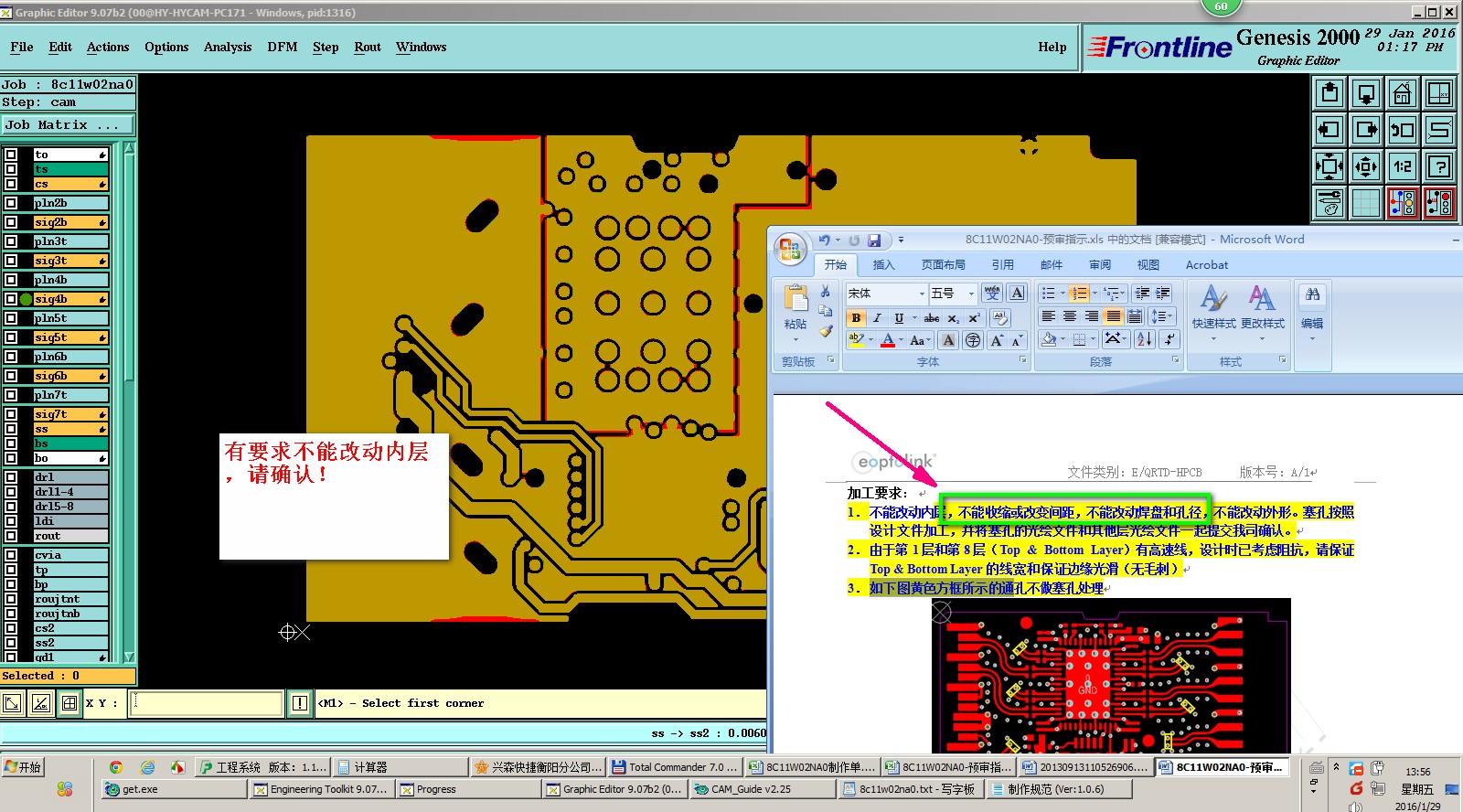Click the red traffic-light net icon
Image resolution: width=1463 pixels, height=812 pixels.
[1439, 203]
